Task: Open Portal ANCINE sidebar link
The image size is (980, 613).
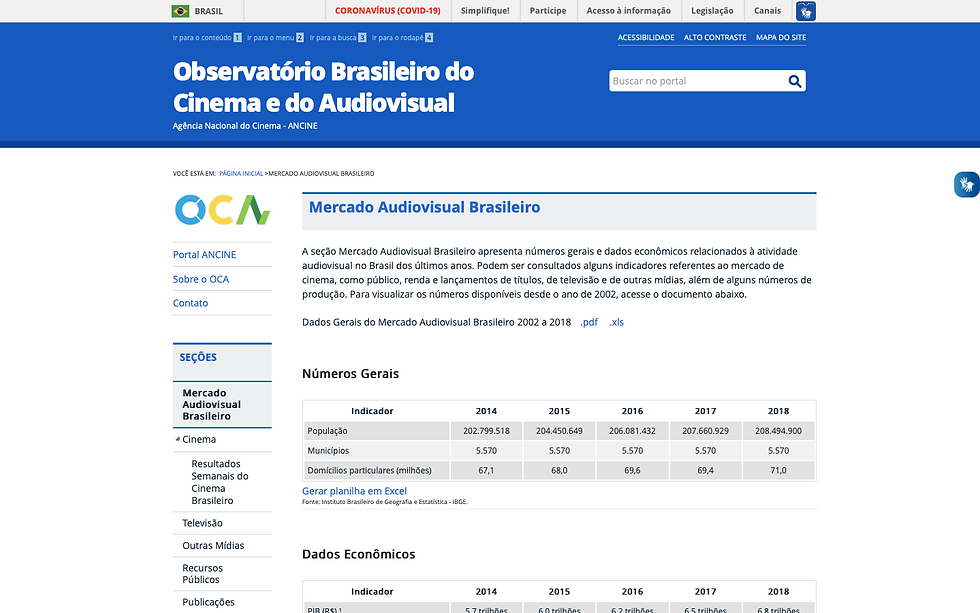Action: [x=204, y=255]
